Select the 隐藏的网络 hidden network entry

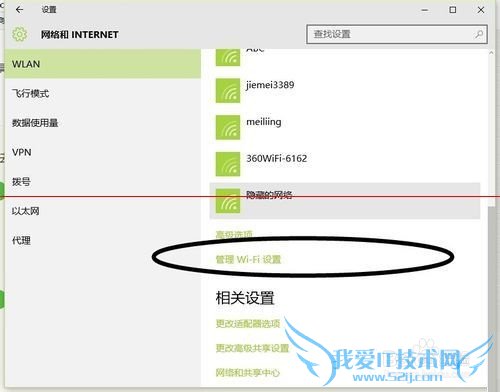[x=345, y=201]
